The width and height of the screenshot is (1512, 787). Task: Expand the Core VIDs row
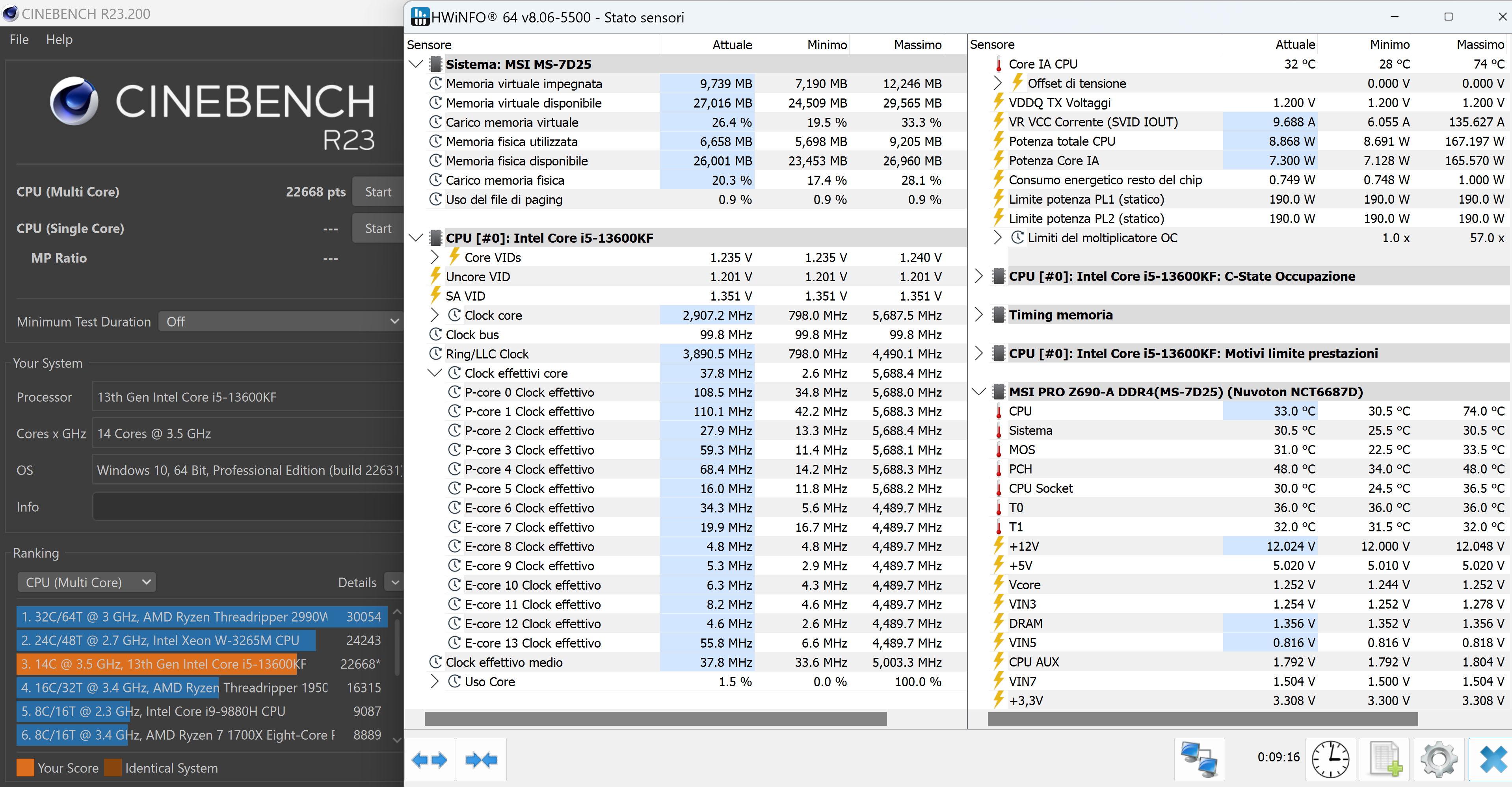click(x=434, y=257)
